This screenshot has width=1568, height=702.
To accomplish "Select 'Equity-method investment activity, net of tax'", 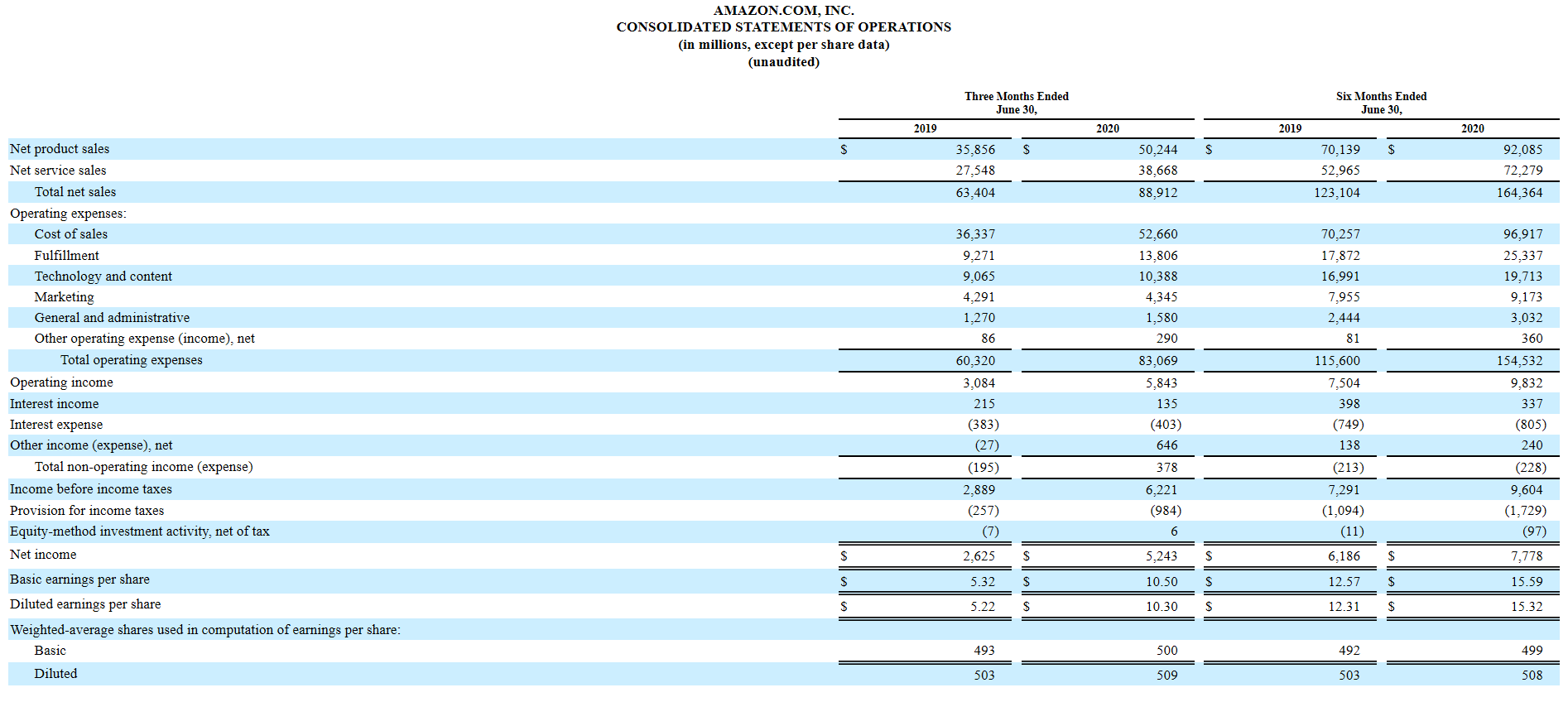I will 140,531.
